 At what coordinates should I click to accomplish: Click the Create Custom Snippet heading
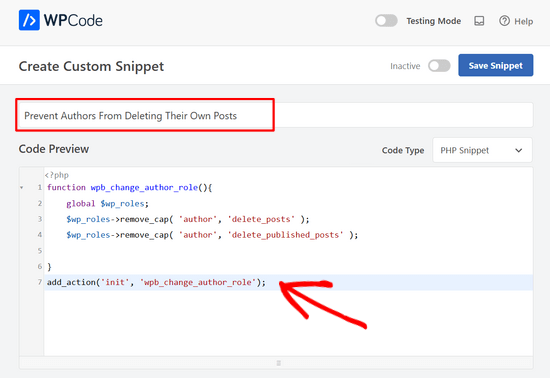coord(91,66)
